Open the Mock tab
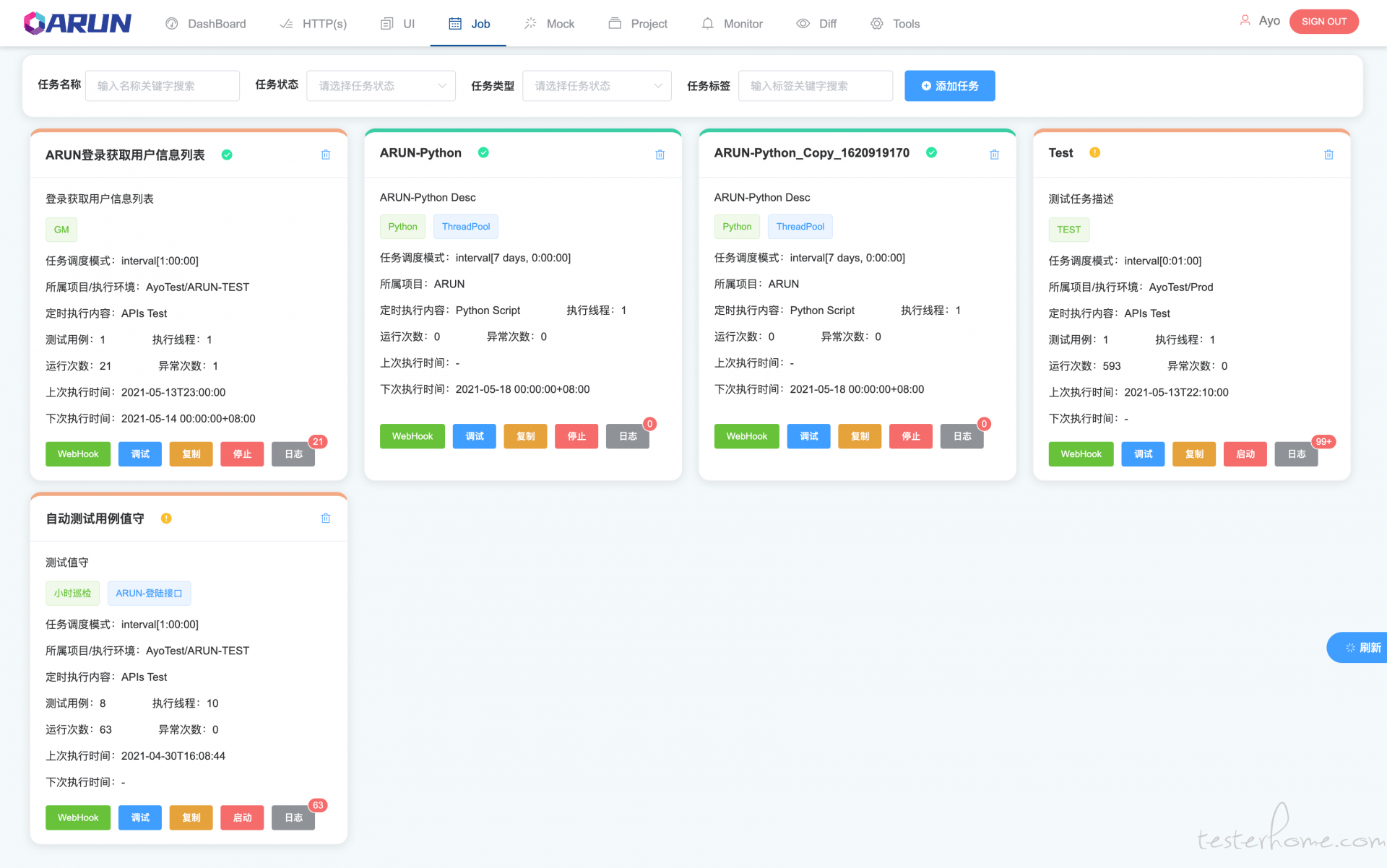The height and width of the screenshot is (868, 1387). [x=550, y=24]
